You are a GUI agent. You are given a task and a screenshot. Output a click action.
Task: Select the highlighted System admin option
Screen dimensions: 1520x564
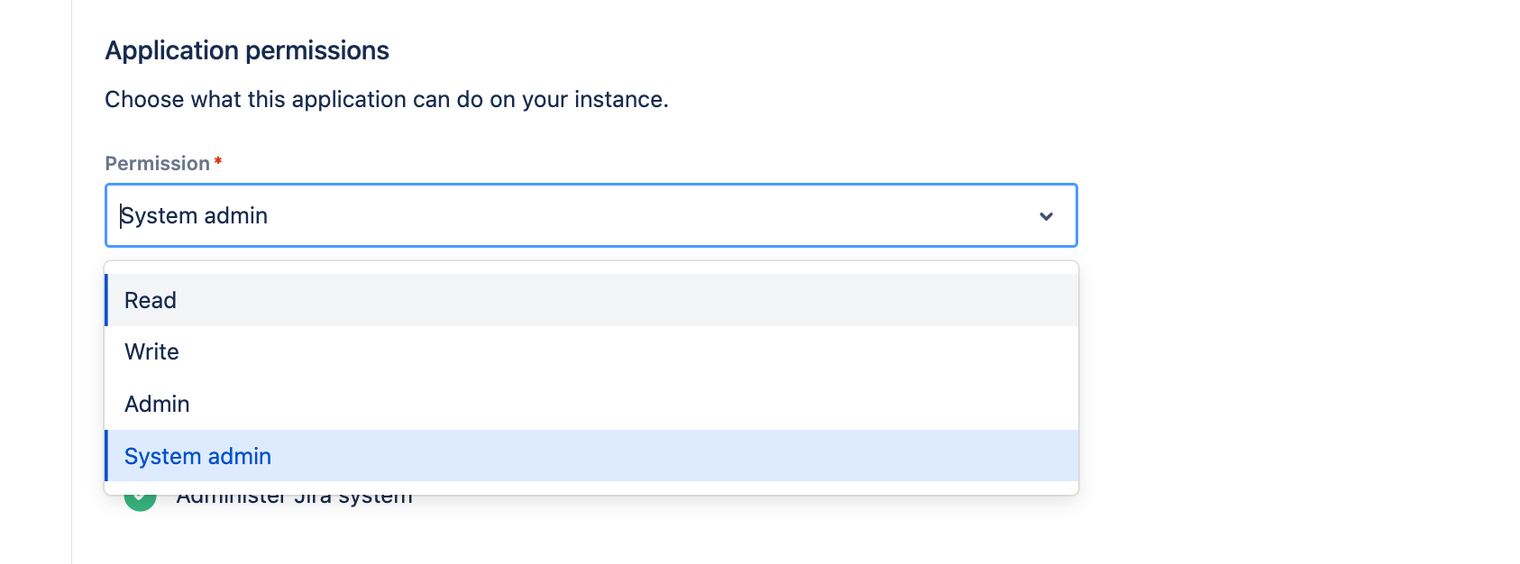coord(198,456)
